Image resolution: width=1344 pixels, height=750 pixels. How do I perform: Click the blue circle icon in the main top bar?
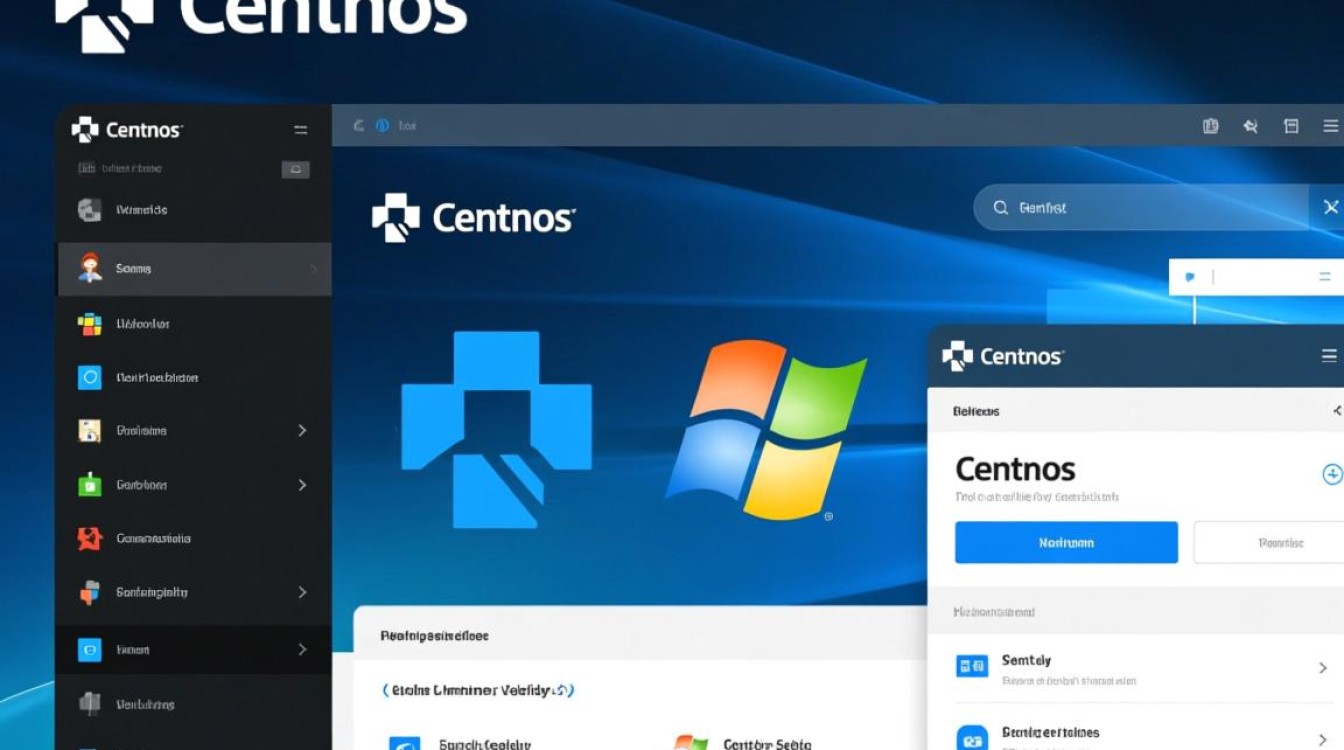382,126
